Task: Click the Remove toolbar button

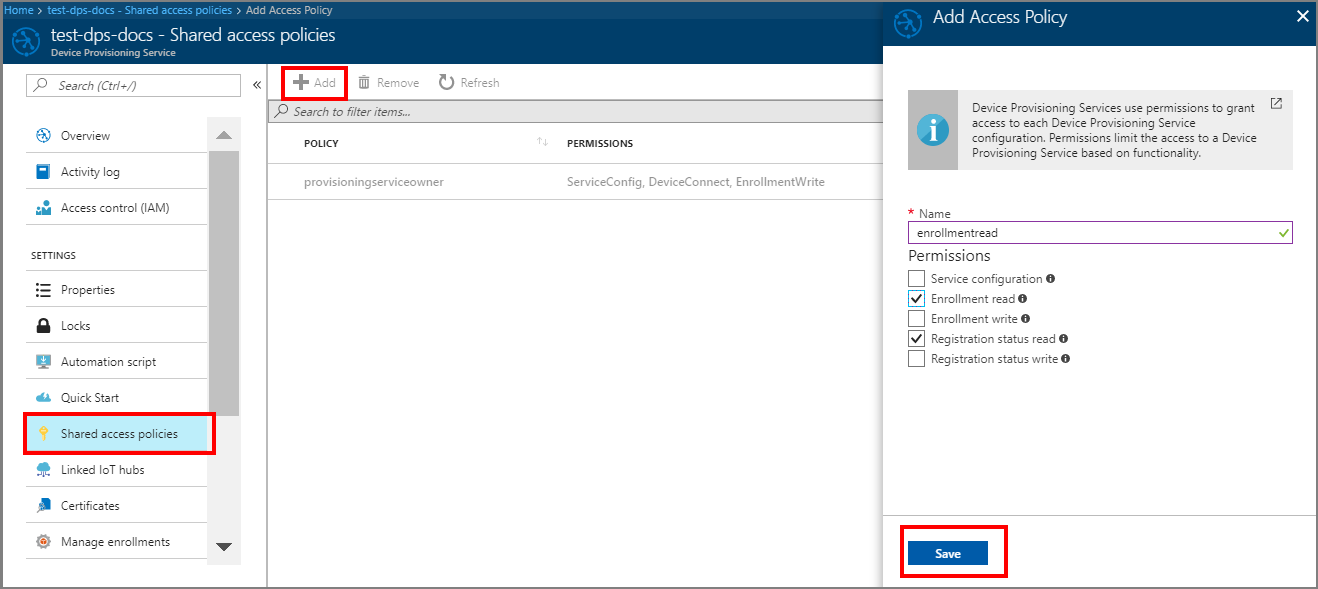Action: [x=388, y=83]
